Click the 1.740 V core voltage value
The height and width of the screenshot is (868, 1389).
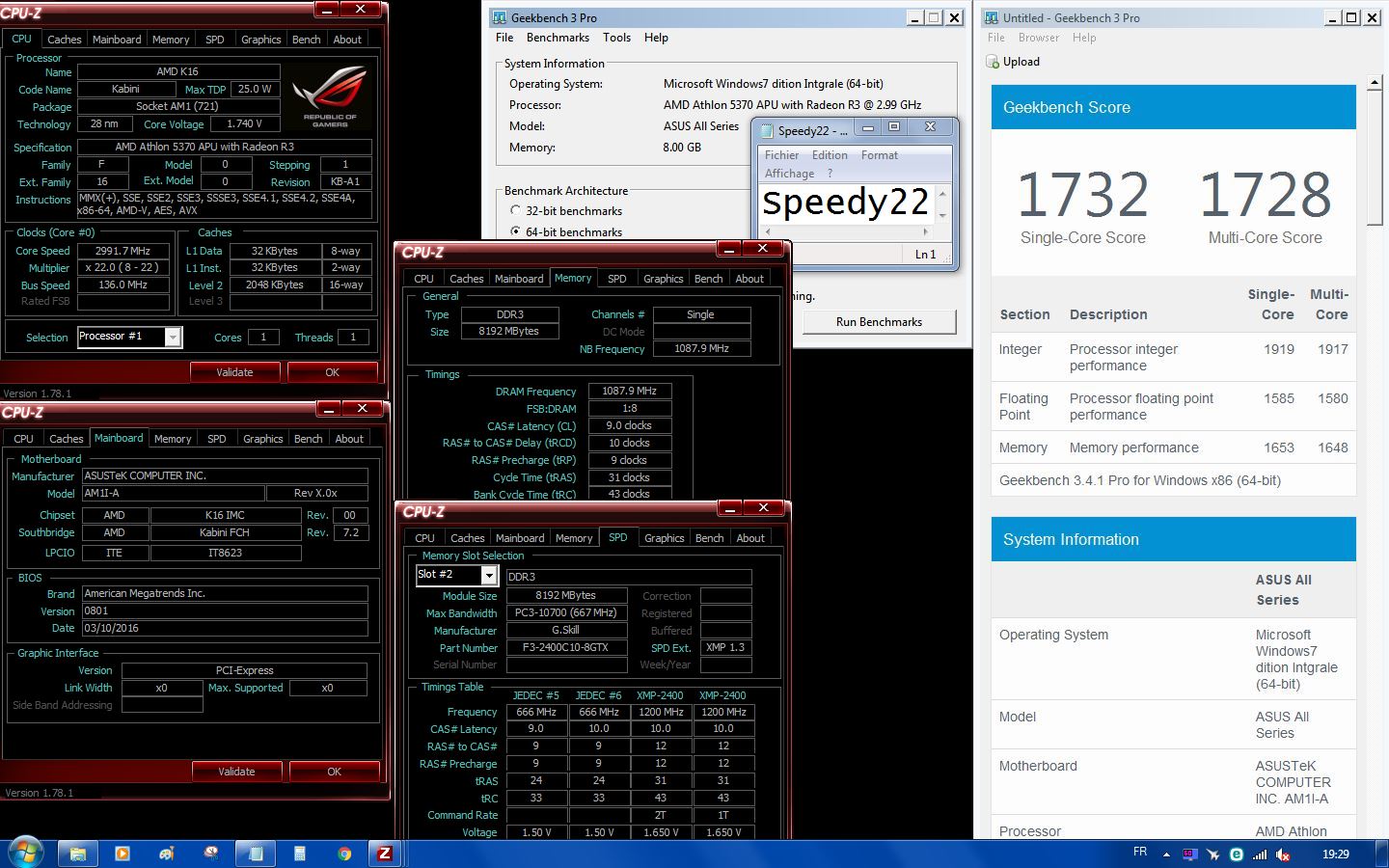[244, 124]
